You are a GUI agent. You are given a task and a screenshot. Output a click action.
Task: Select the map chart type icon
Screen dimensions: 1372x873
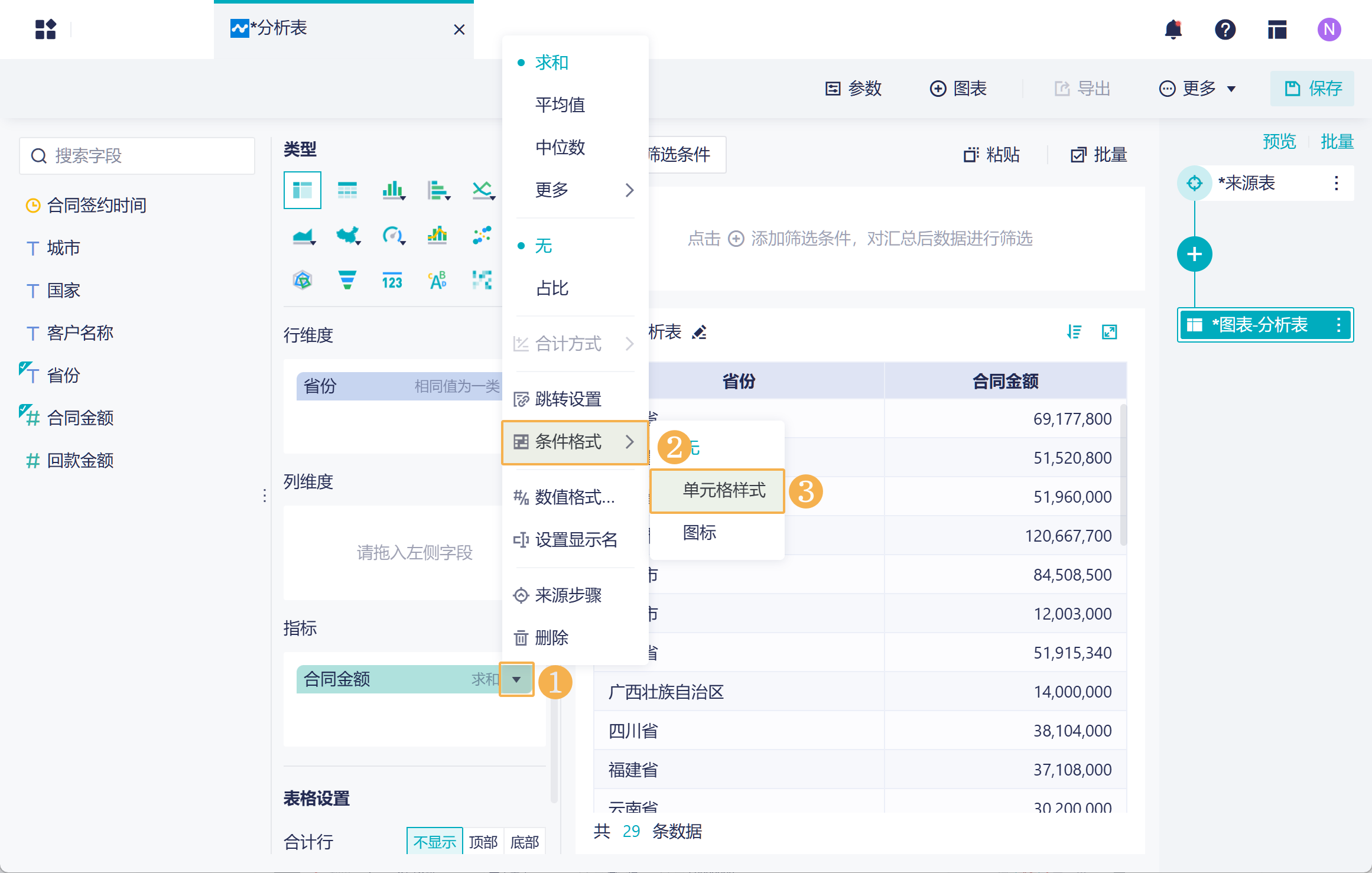348,236
